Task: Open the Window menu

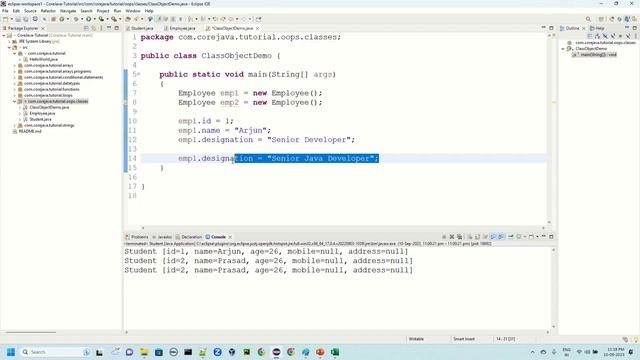Action: click(x=133, y=11)
